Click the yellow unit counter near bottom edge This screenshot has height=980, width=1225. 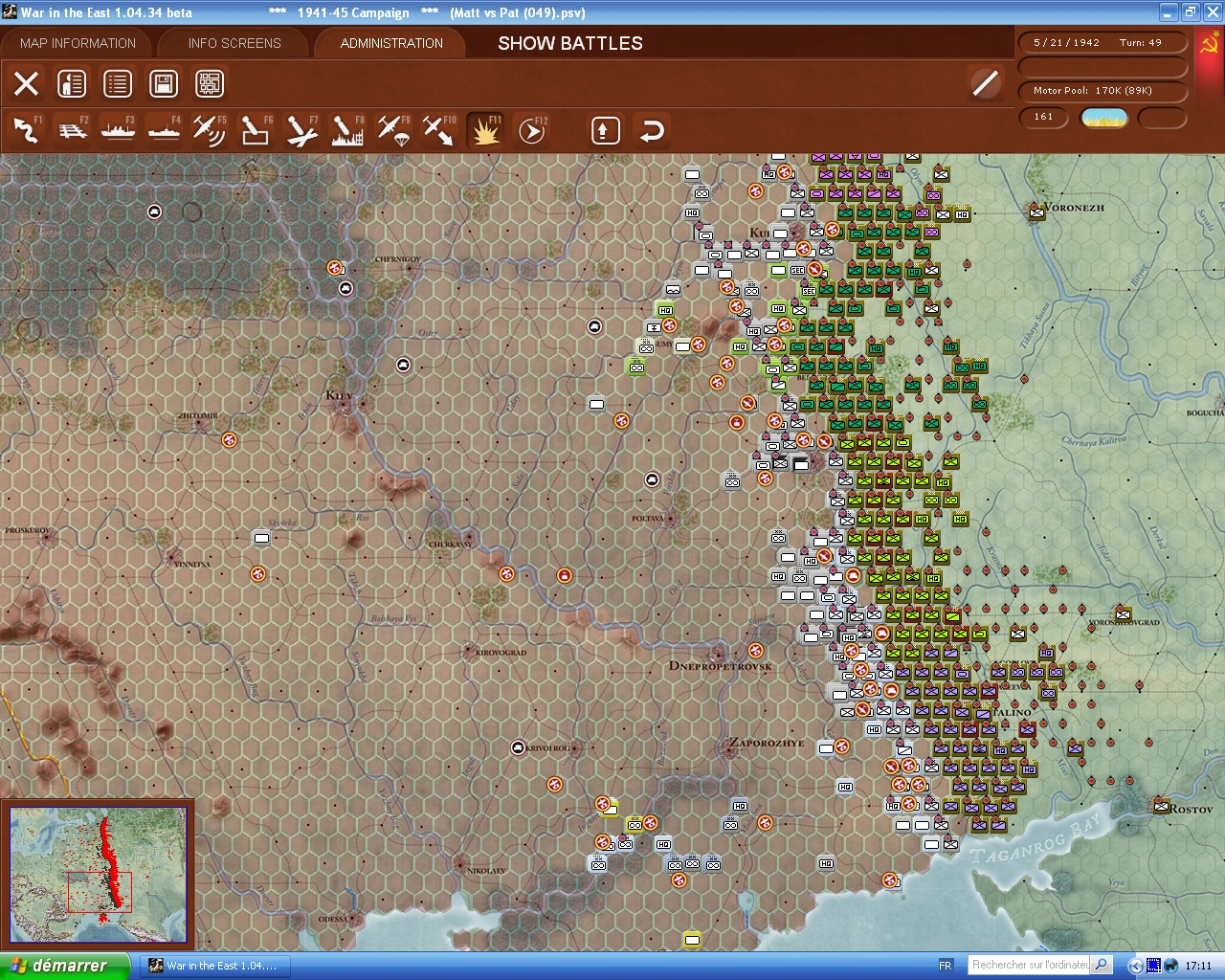click(x=692, y=941)
